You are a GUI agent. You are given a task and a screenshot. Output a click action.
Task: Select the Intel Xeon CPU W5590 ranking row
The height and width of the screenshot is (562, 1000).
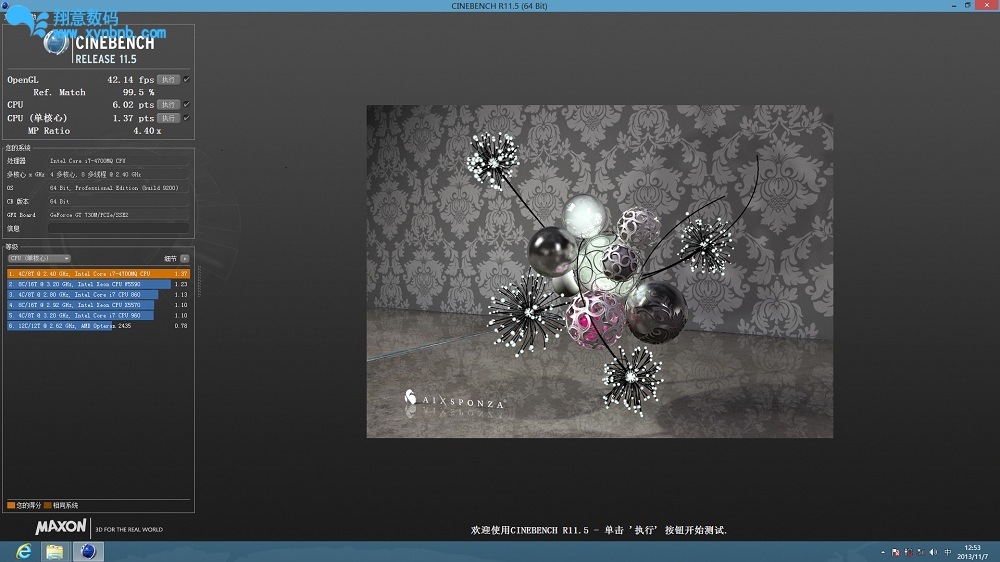coord(98,284)
